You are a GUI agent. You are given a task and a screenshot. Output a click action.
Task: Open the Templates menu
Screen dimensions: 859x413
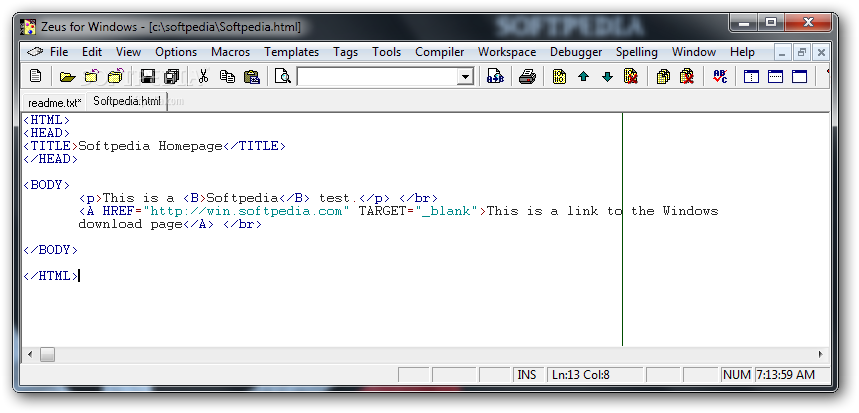291,52
